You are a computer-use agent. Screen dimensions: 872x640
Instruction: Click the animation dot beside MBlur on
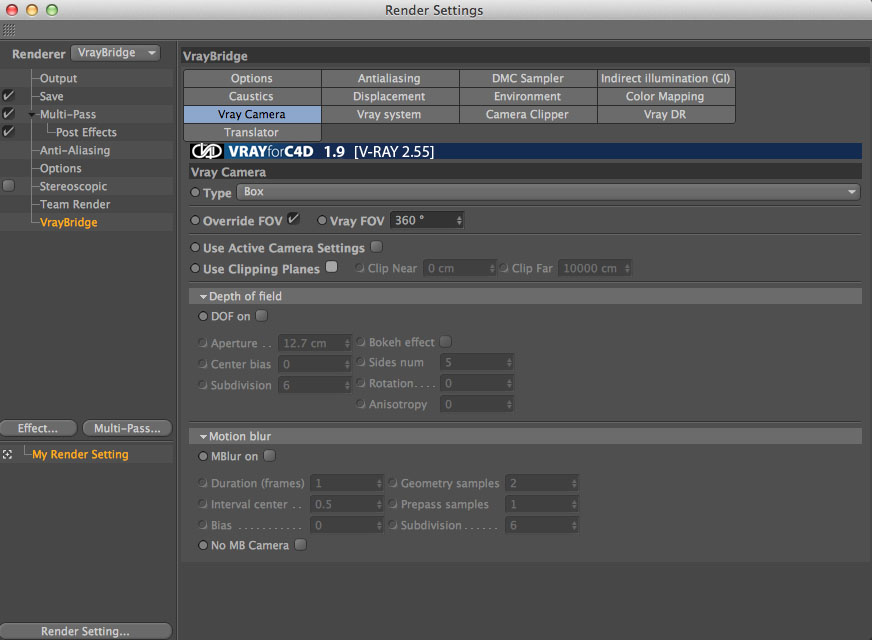click(x=203, y=456)
